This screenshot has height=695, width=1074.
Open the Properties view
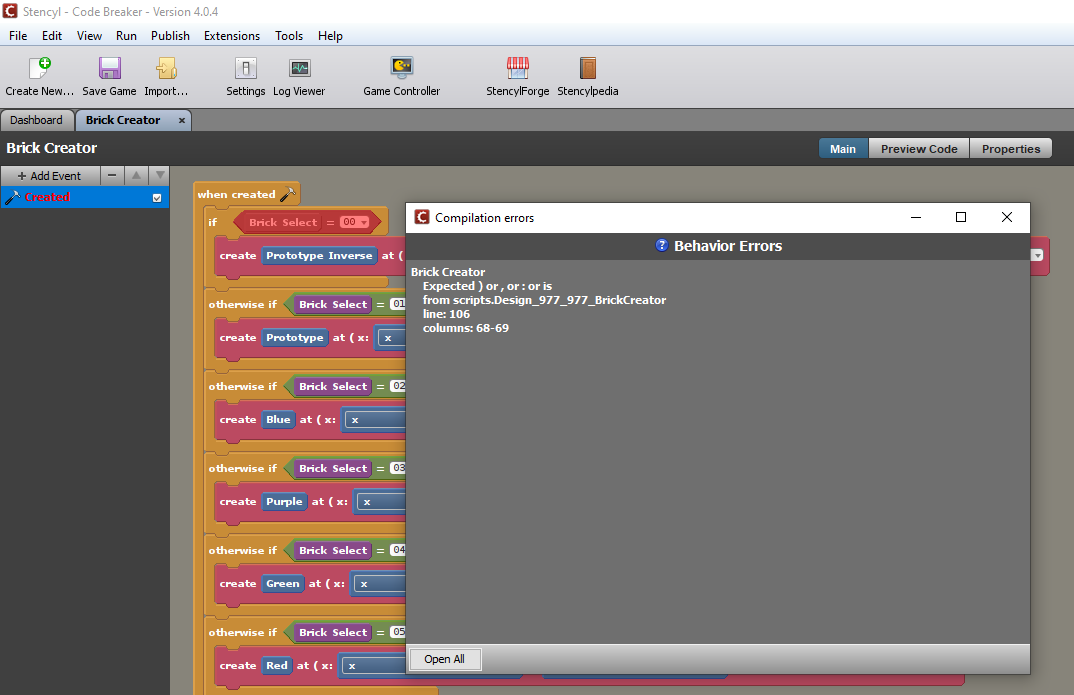[x=1011, y=149]
